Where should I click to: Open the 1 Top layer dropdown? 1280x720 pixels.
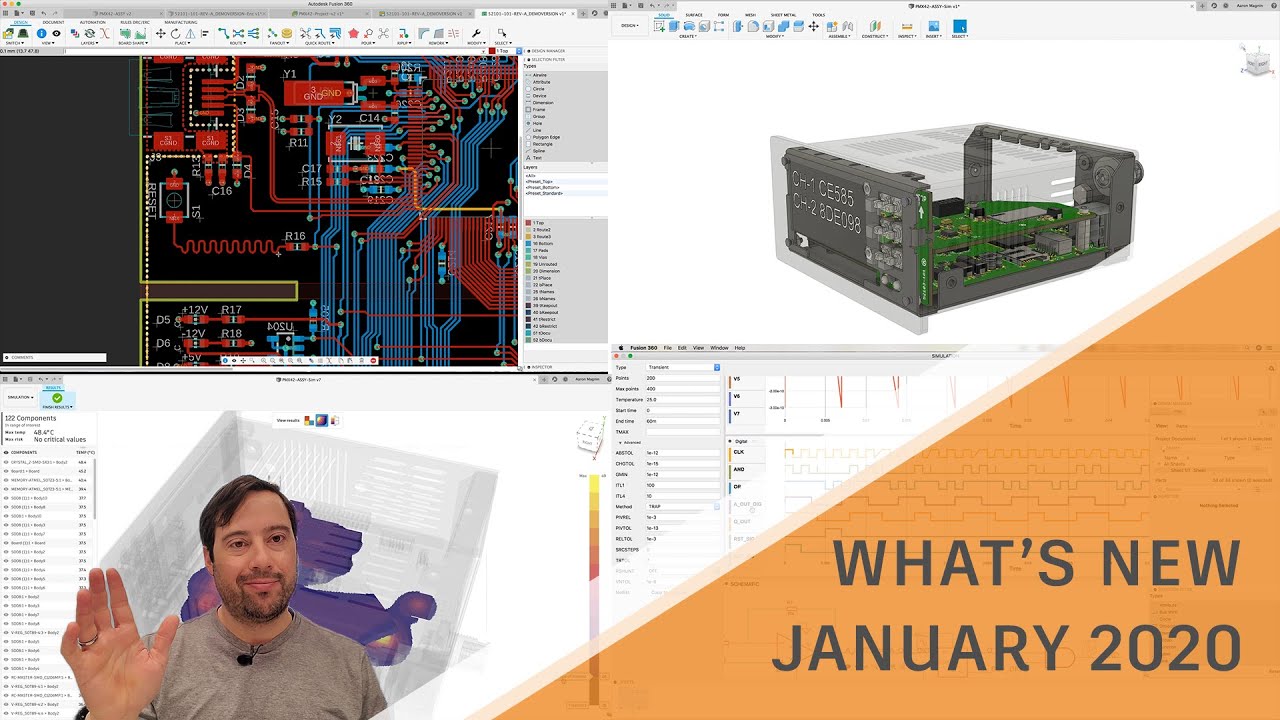(x=506, y=51)
